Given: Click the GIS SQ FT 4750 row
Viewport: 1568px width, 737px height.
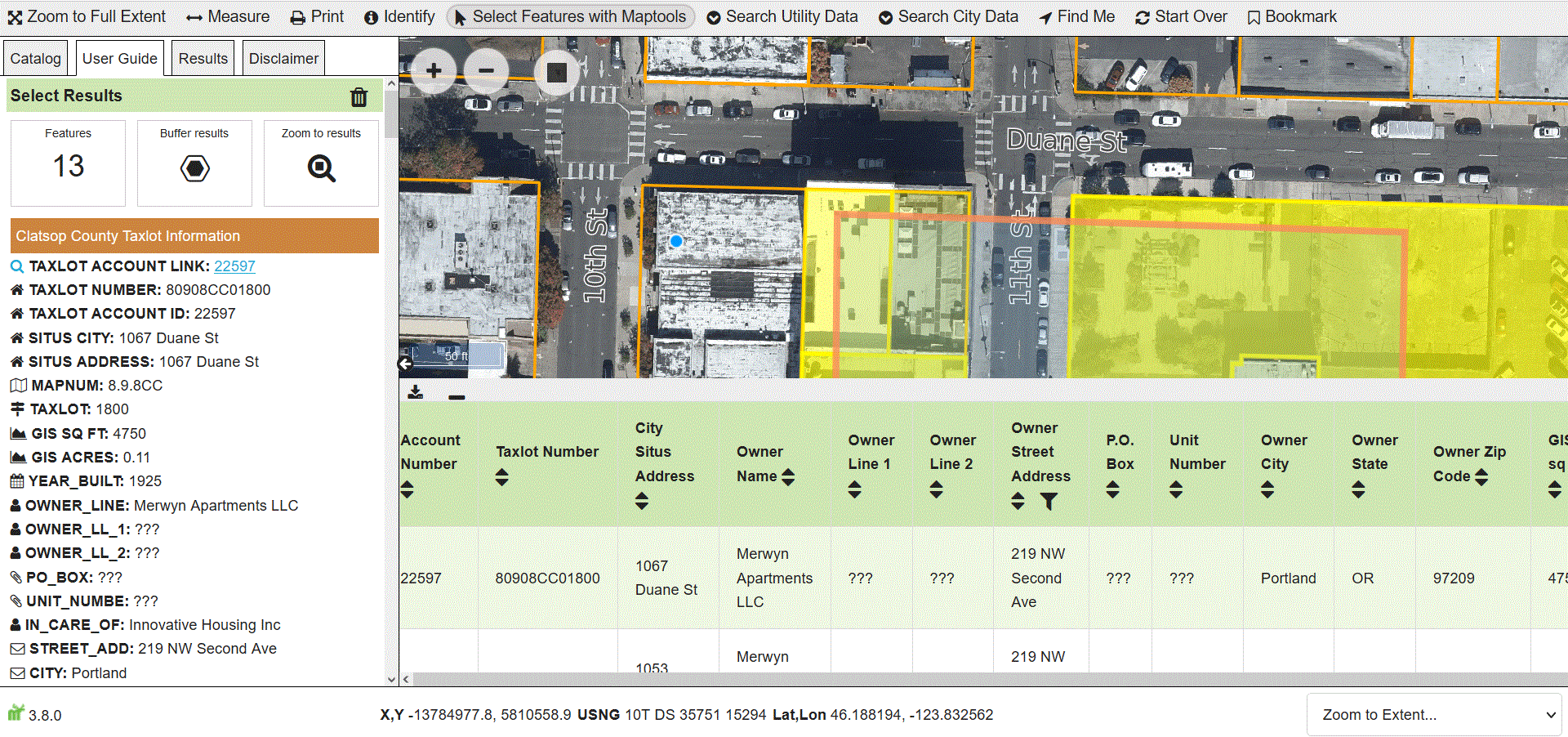Looking at the screenshot, I should [x=78, y=434].
